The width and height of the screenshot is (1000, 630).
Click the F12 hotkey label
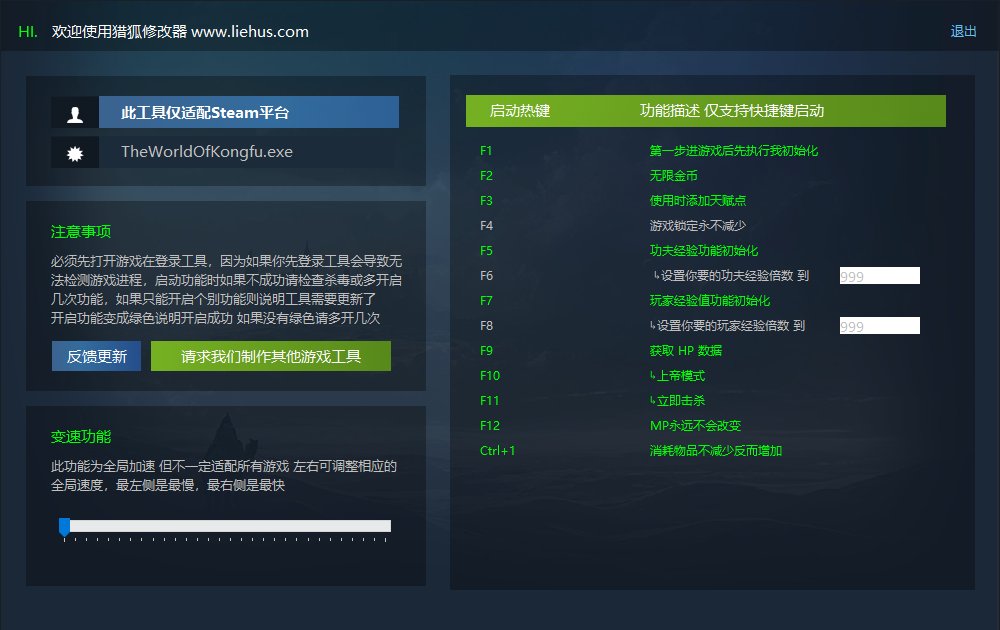point(490,425)
